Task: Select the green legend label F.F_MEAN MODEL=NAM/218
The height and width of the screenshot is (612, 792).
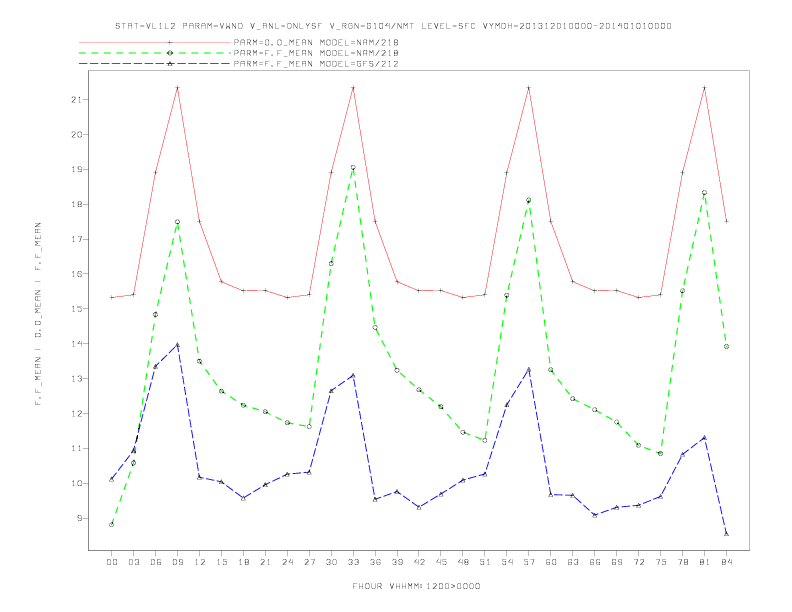Action: click(x=316, y=53)
